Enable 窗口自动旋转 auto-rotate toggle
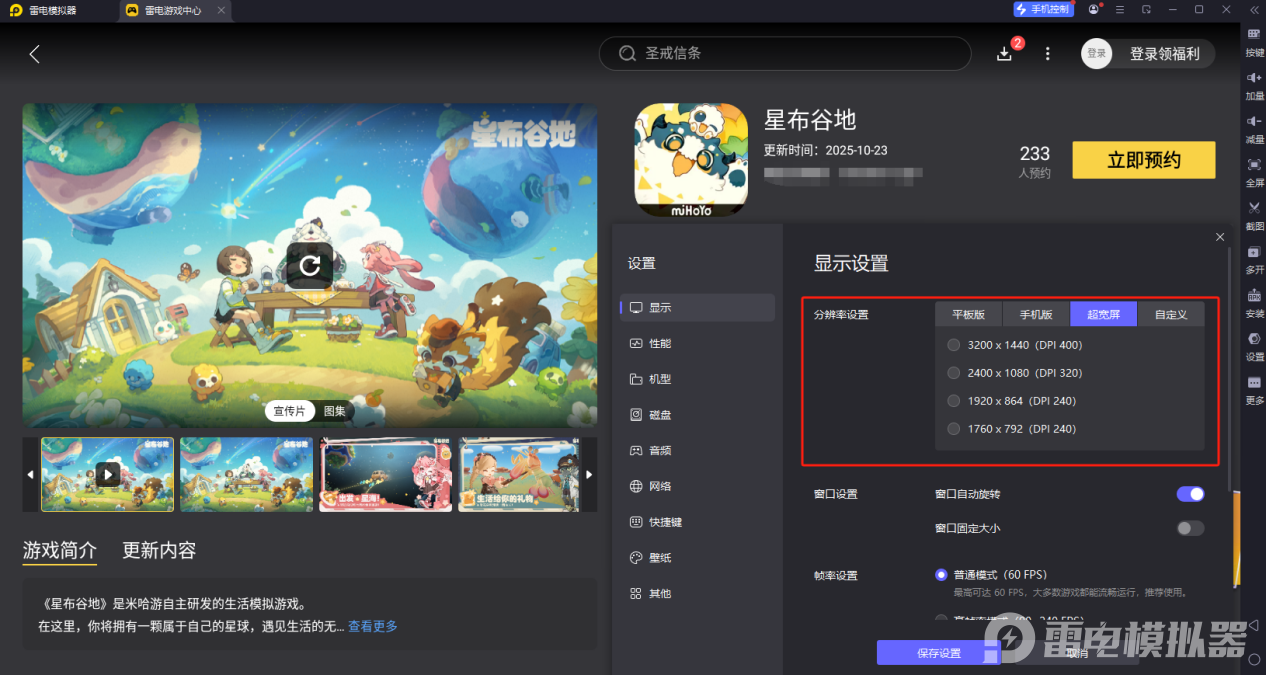Image resolution: width=1266 pixels, height=675 pixels. (x=1190, y=494)
